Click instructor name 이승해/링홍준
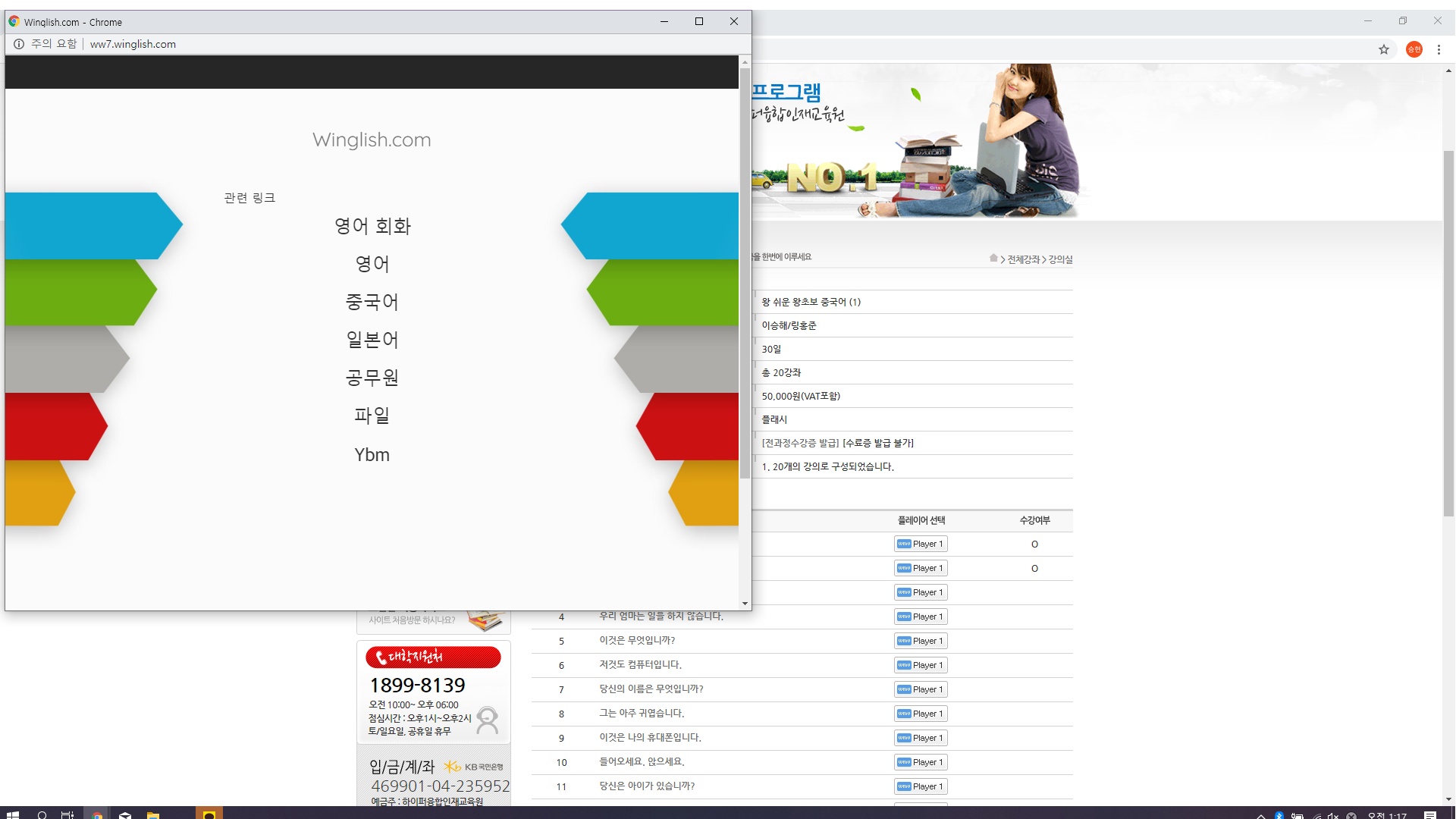 (789, 325)
